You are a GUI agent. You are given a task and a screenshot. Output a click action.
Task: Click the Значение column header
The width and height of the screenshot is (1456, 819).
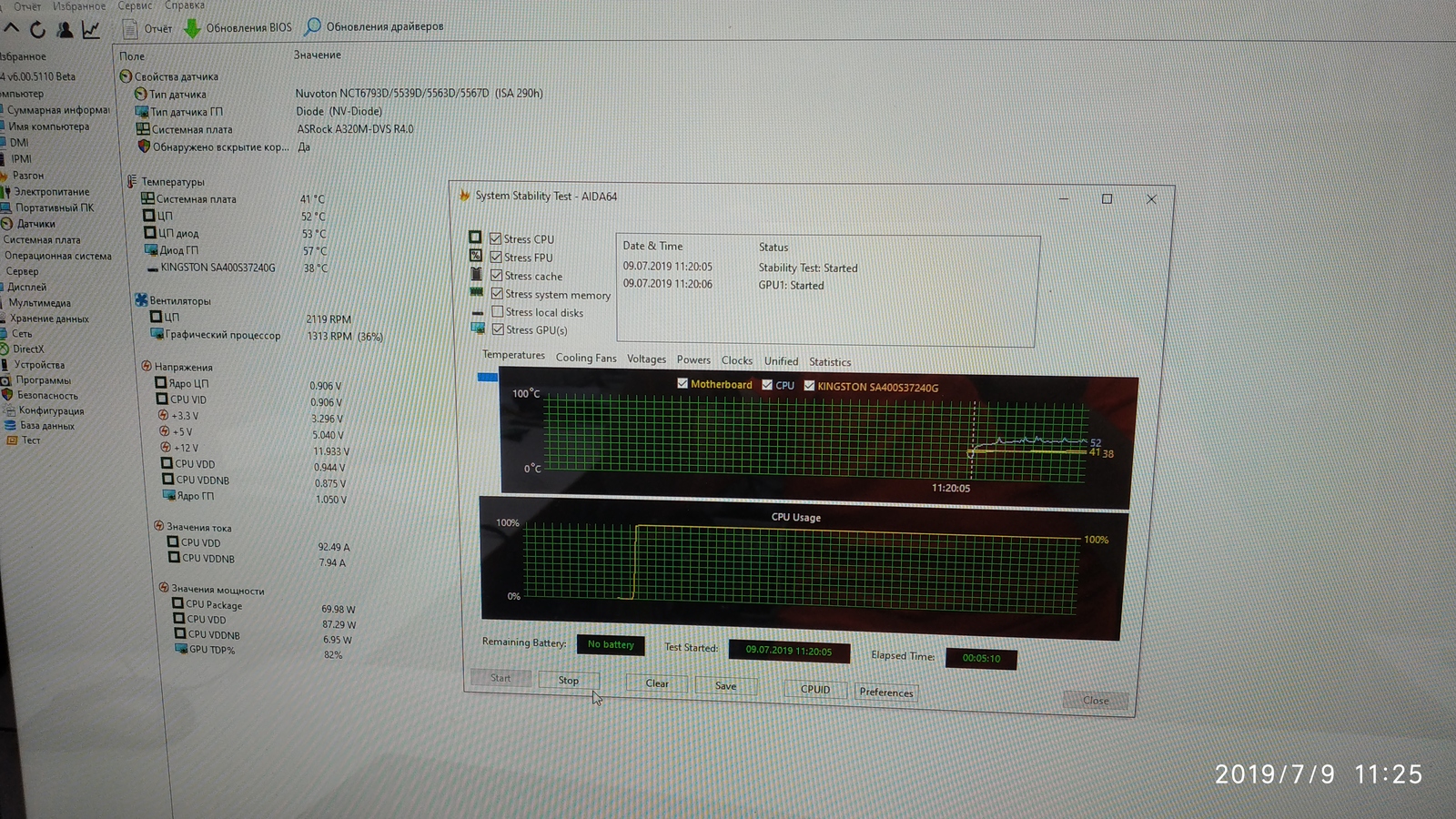(318, 55)
